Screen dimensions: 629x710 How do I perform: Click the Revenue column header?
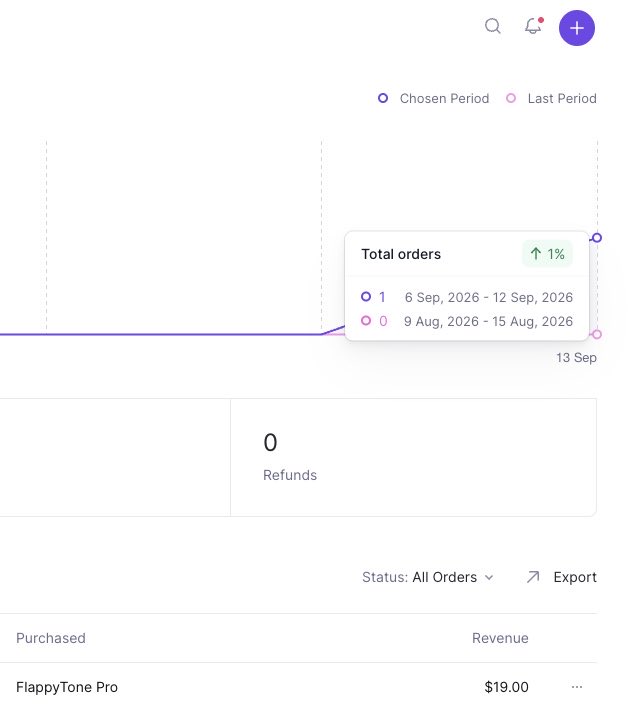pos(500,638)
